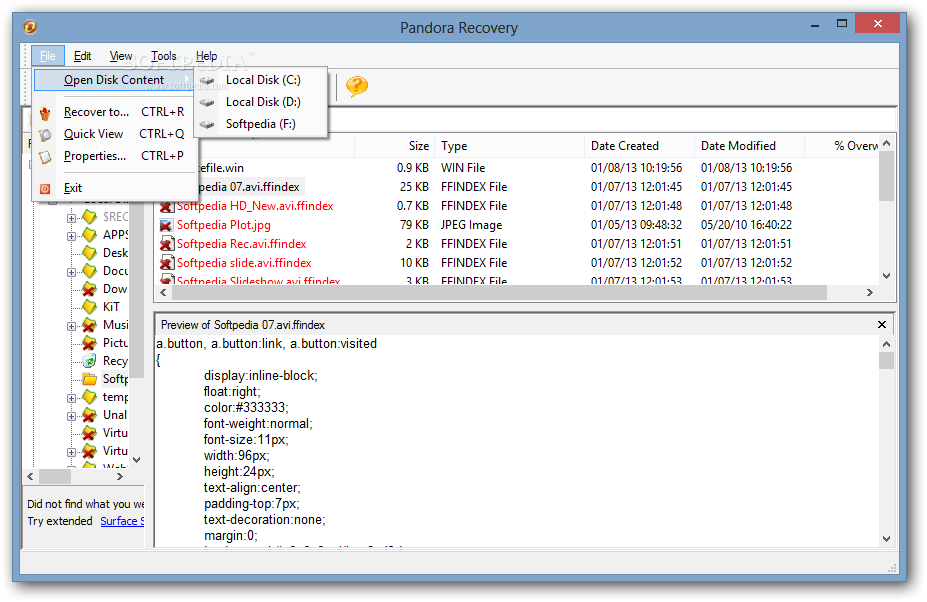Viewport: 927px width, 602px height.
Task: Click folder tree horizontal scroll right arrow
Action: [x=120, y=476]
